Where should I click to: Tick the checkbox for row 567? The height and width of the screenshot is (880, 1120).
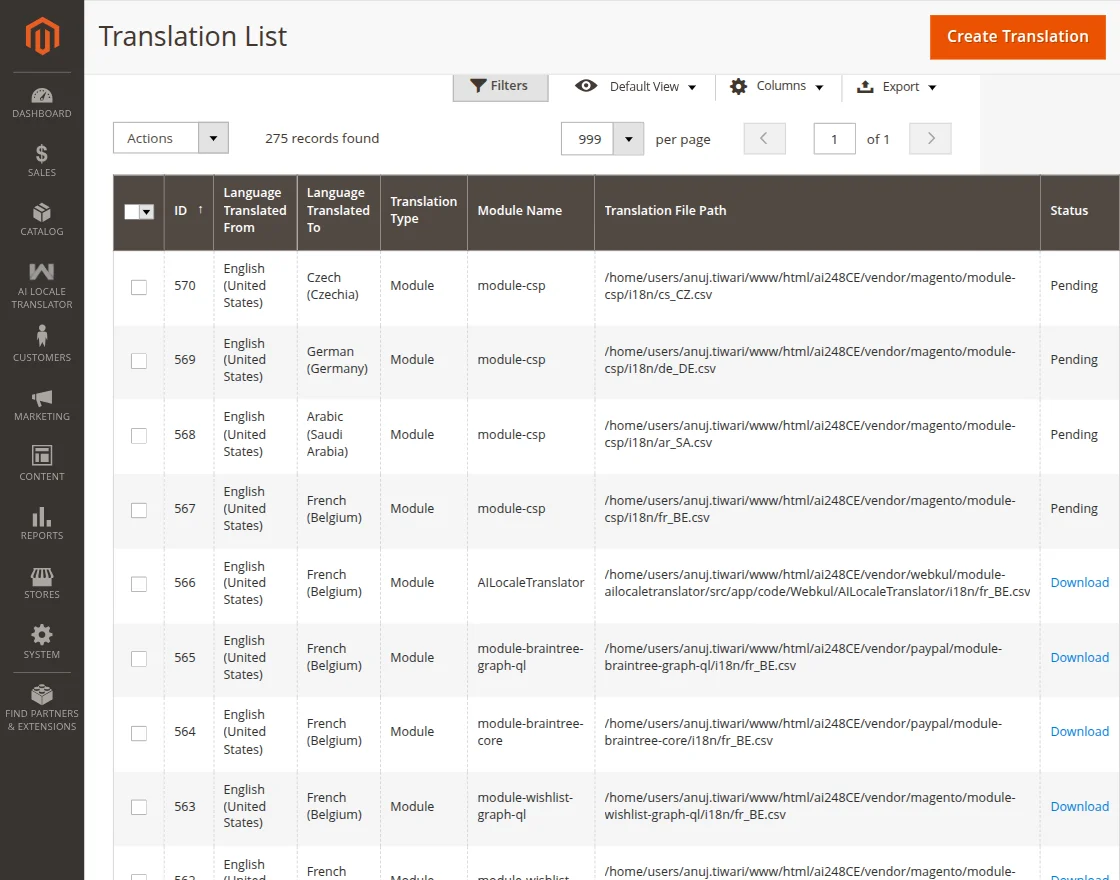click(x=139, y=510)
